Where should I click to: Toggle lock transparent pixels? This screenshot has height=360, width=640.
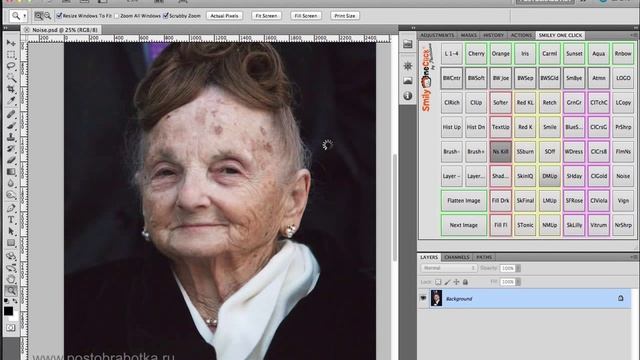[438, 282]
